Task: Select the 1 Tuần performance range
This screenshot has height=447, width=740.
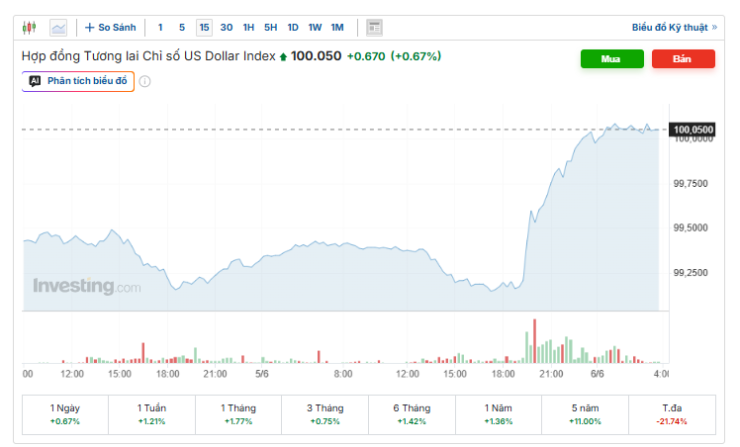Action: tap(151, 414)
